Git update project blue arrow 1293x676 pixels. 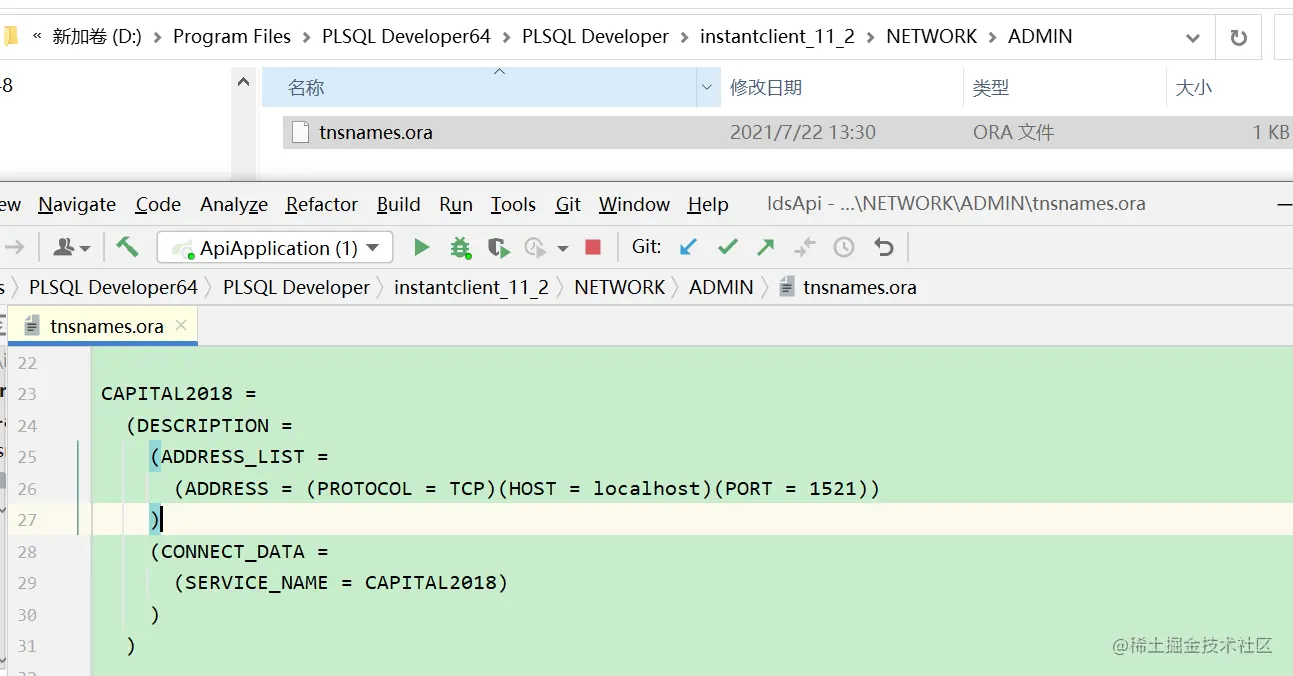coord(688,247)
